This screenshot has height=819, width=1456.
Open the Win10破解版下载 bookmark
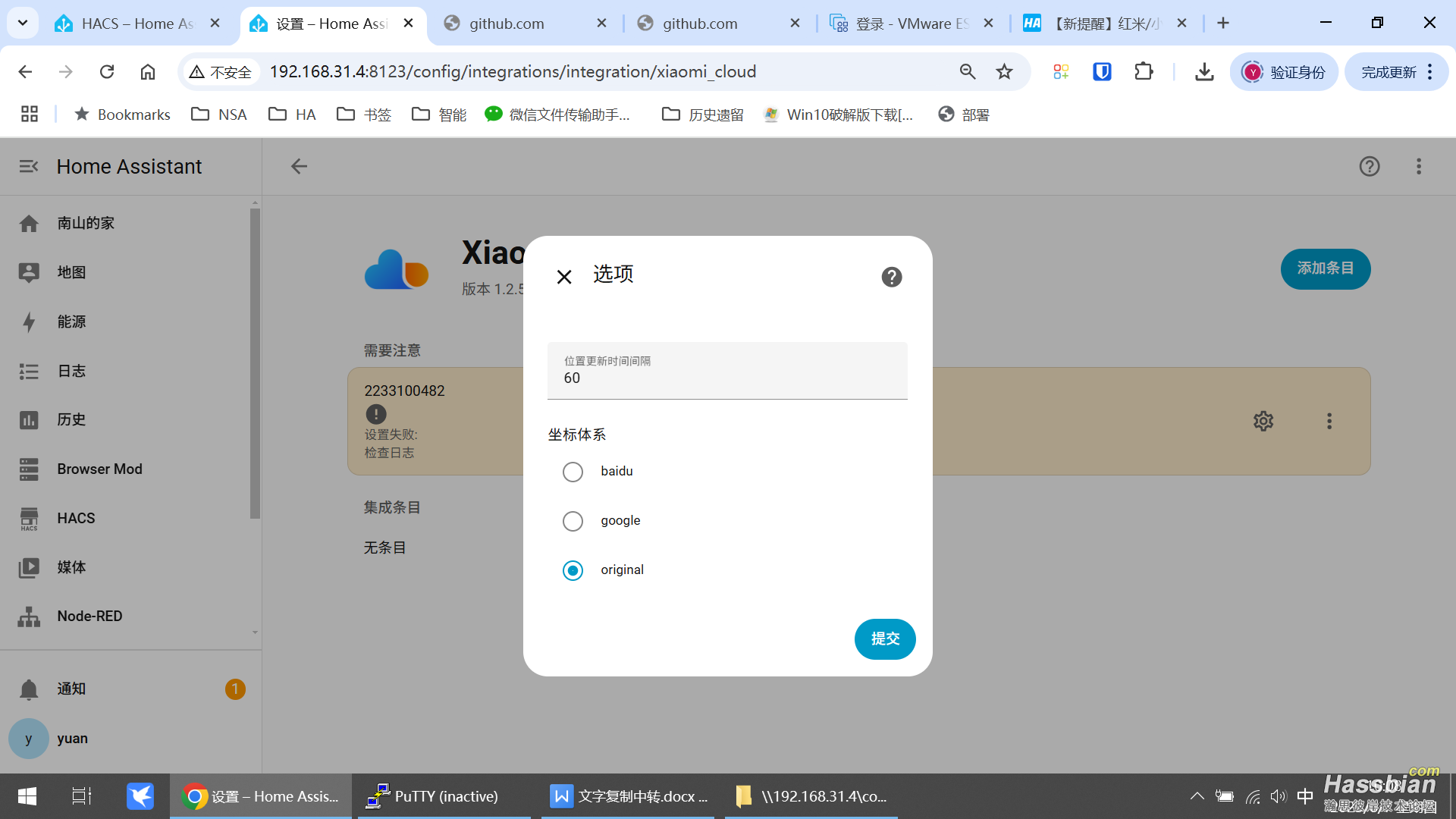coord(838,114)
